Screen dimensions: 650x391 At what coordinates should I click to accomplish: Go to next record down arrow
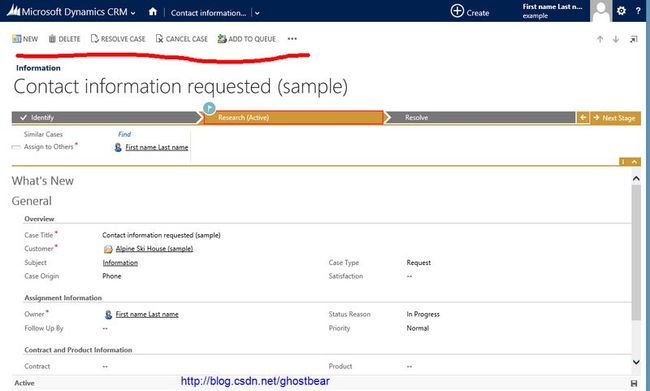click(x=616, y=39)
